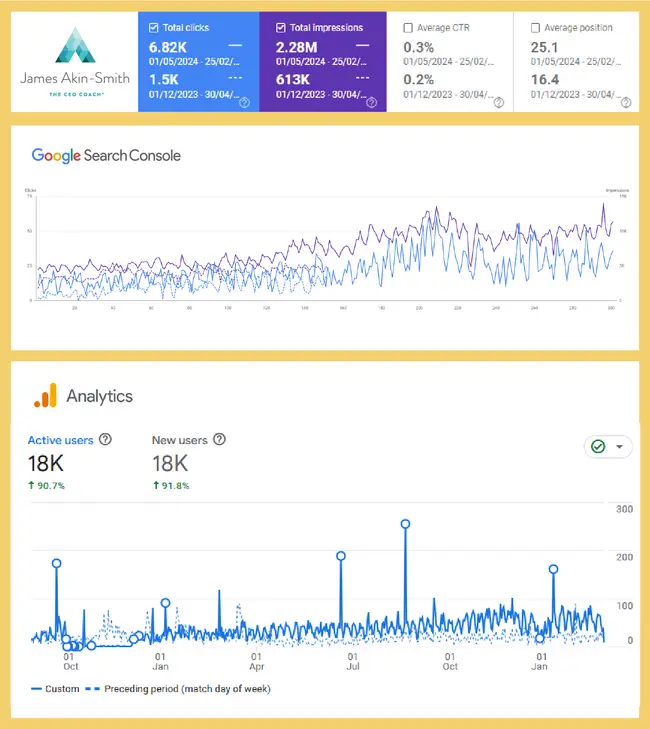Click the 2.28M total impressions value
This screenshot has height=729, width=650.
coord(297,47)
